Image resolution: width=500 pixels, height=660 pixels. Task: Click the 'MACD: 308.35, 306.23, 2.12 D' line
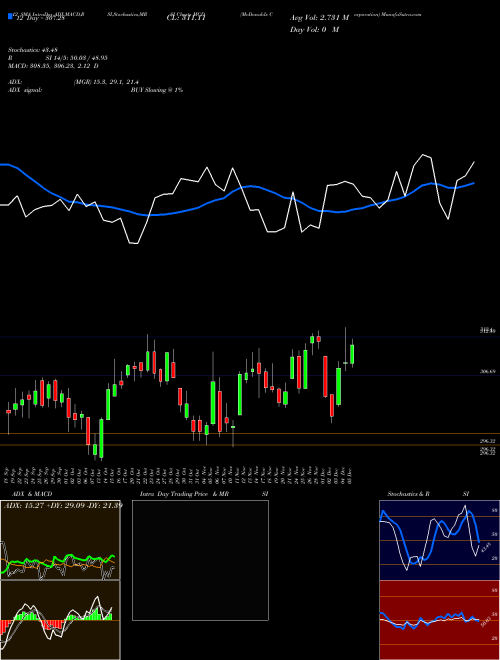pos(53,66)
